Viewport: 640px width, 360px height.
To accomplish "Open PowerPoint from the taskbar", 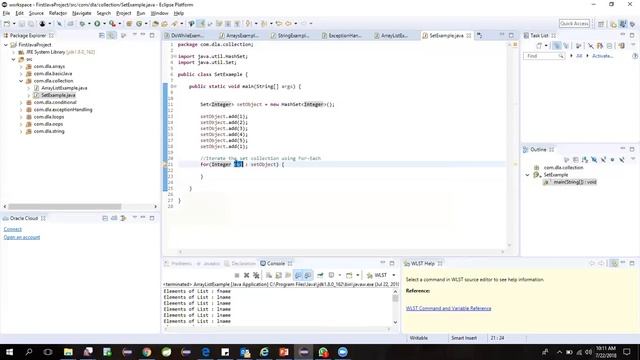I will [284, 352].
